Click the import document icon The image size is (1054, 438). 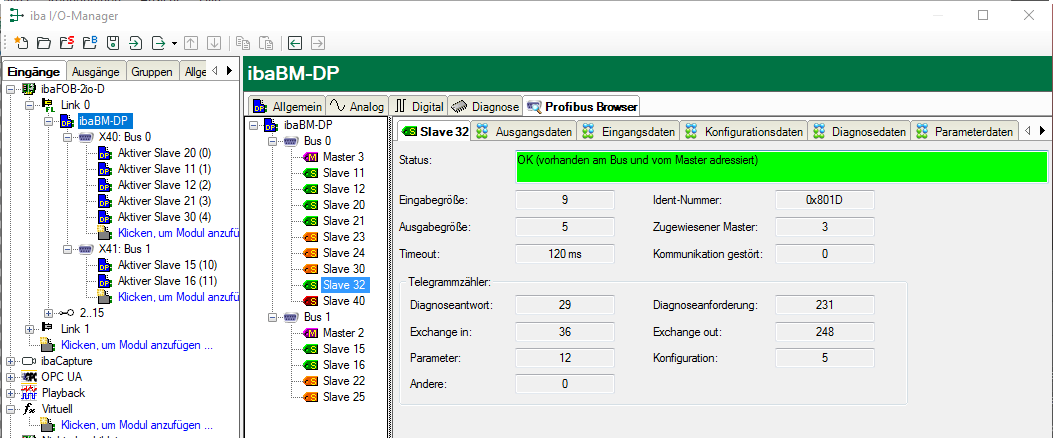(136, 43)
